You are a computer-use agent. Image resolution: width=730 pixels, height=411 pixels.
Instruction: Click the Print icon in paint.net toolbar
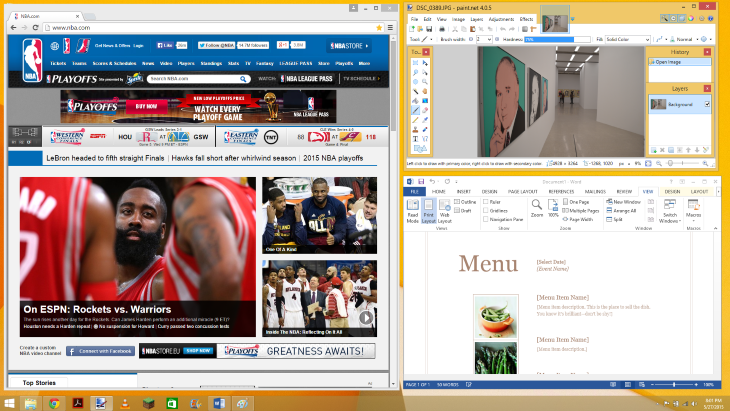click(x=442, y=29)
